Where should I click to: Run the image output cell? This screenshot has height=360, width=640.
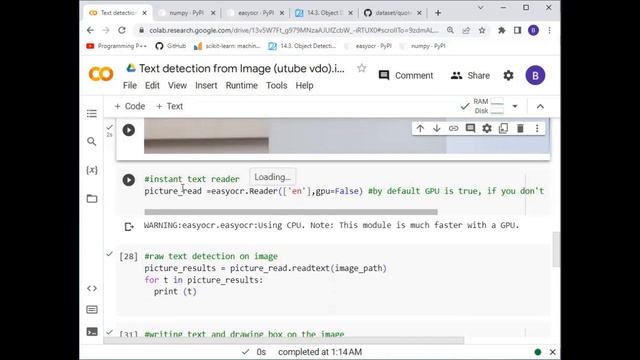[129, 130]
